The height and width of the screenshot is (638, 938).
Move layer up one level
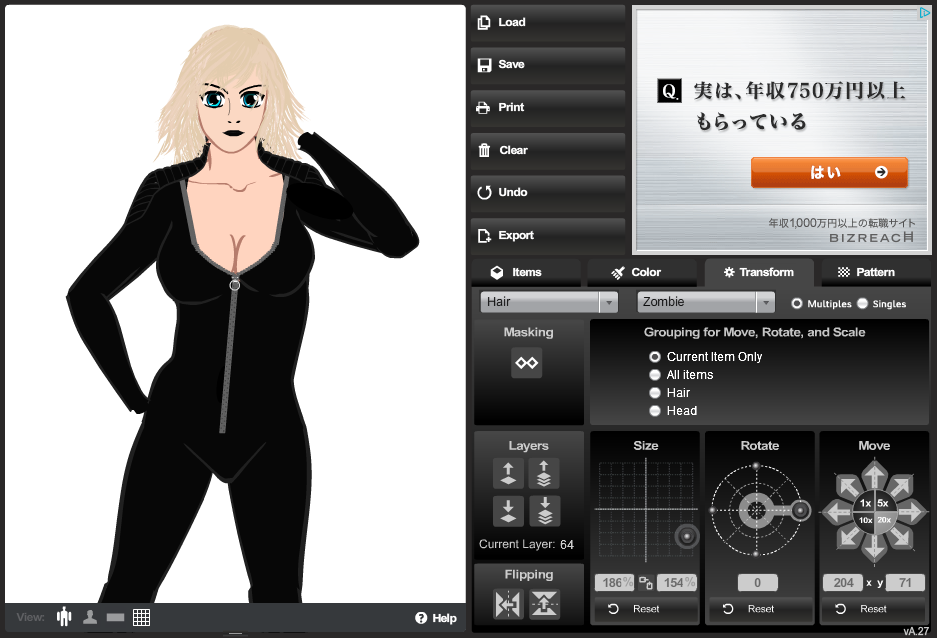pyautogui.click(x=508, y=473)
